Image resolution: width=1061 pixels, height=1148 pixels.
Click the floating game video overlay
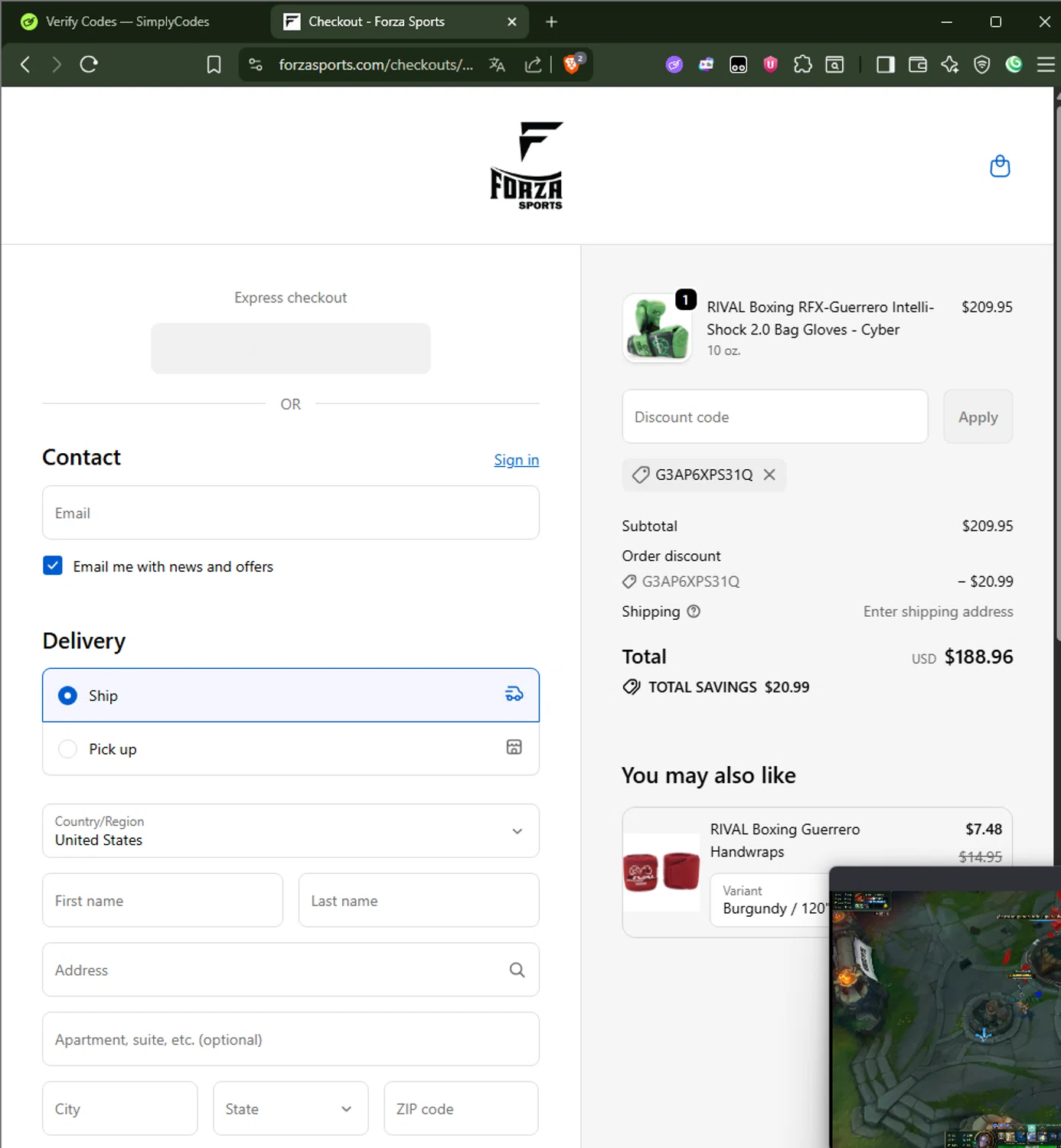click(x=946, y=1009)
